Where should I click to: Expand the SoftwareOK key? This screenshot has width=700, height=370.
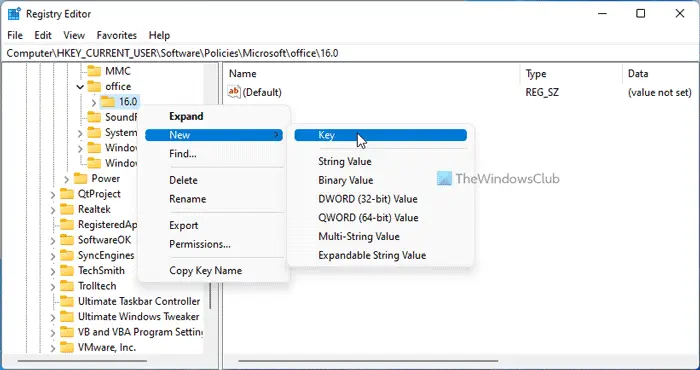coord(53,241)
